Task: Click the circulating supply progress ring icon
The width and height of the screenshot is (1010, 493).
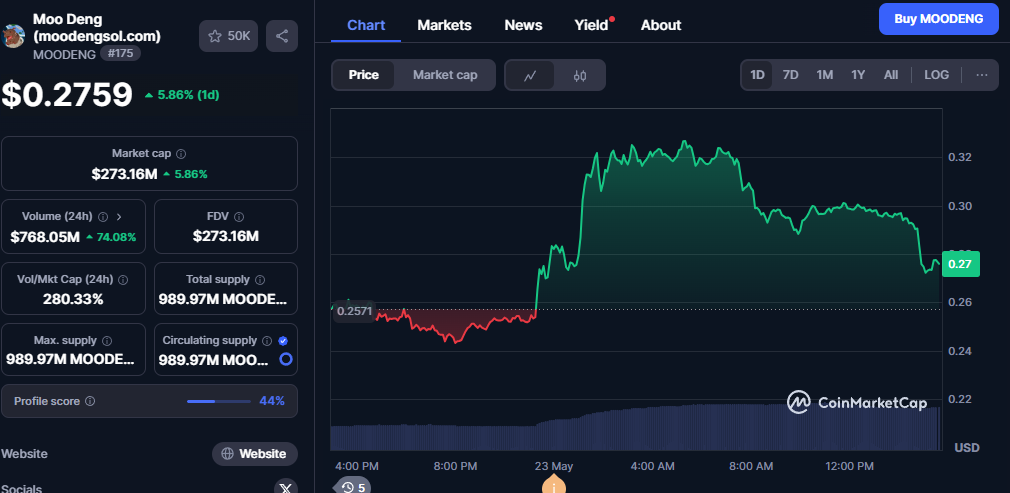Action: point(286,360)
